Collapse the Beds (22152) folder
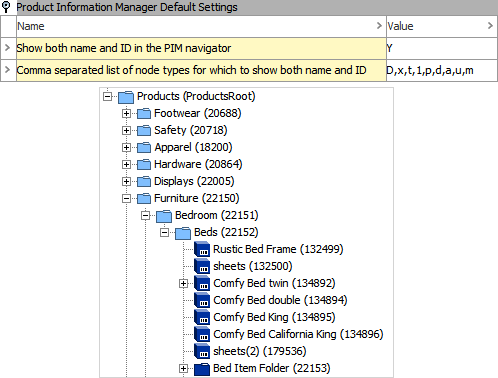Viewport: 498px width, 378px height. 164,233
